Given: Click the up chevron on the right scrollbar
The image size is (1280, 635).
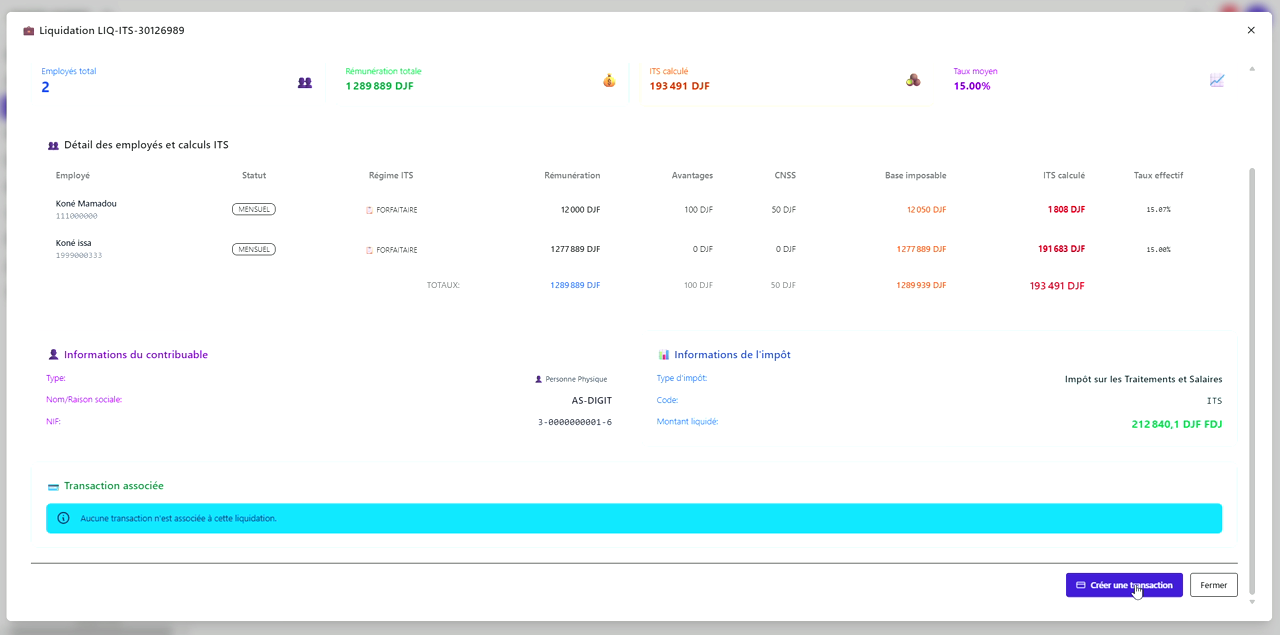Looking at the screenshot, I should coord(1251,68).
